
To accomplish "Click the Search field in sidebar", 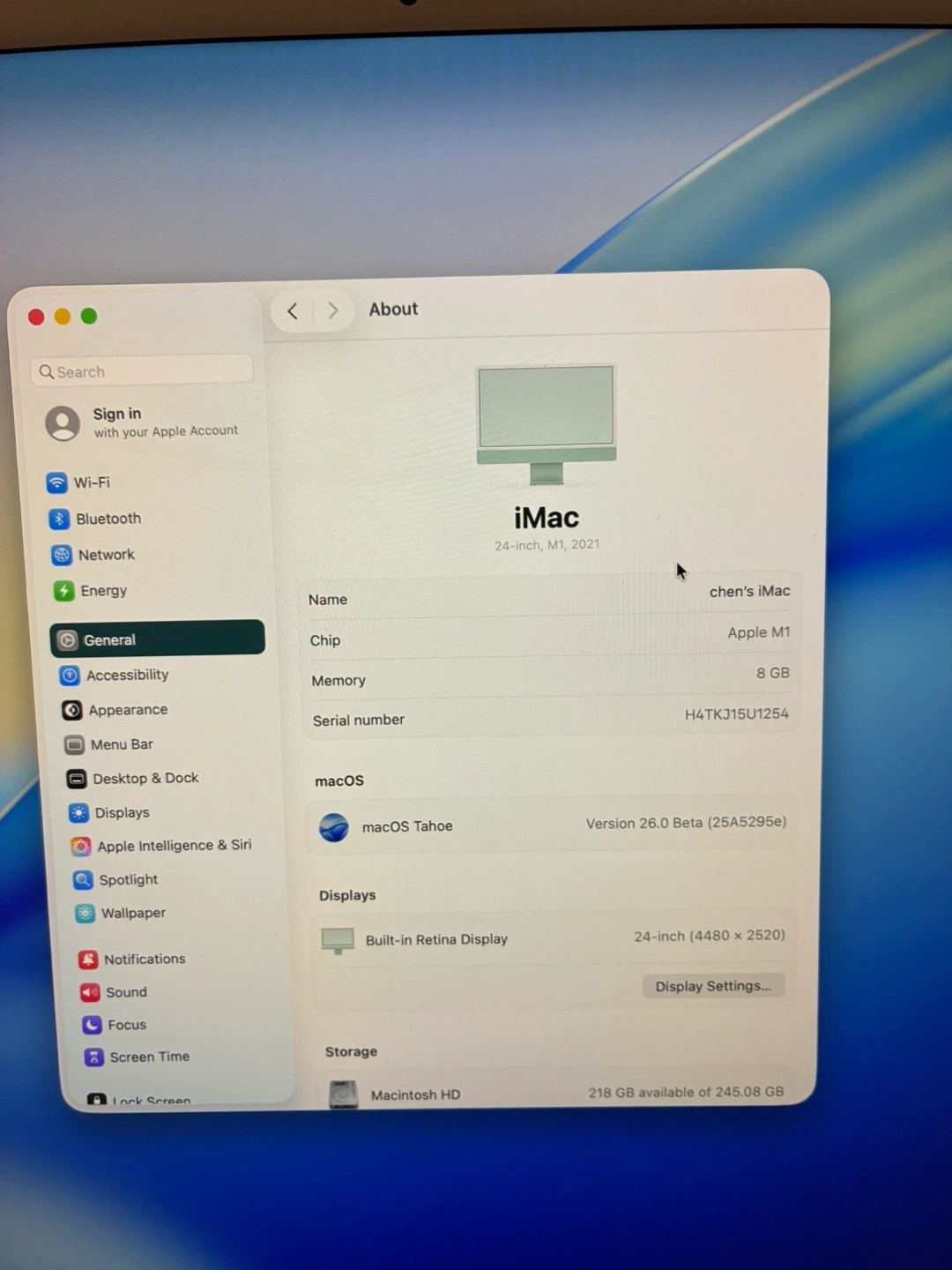I will tap(142, 371).
